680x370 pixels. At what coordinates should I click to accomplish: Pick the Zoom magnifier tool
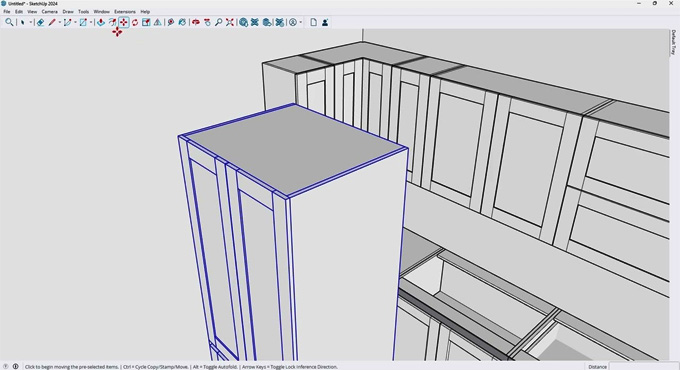219,22
